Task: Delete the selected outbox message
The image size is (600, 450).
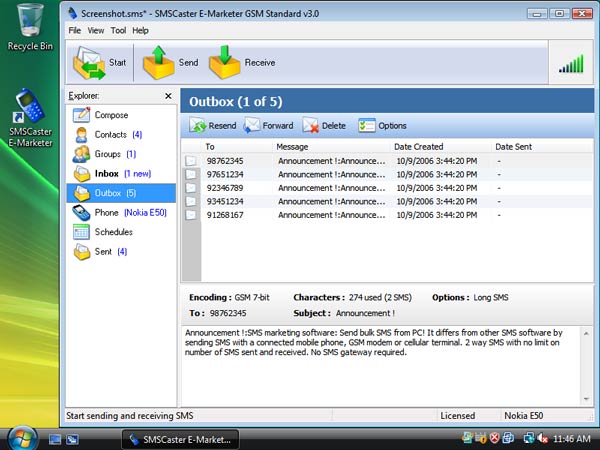Action: click(324, 126)
